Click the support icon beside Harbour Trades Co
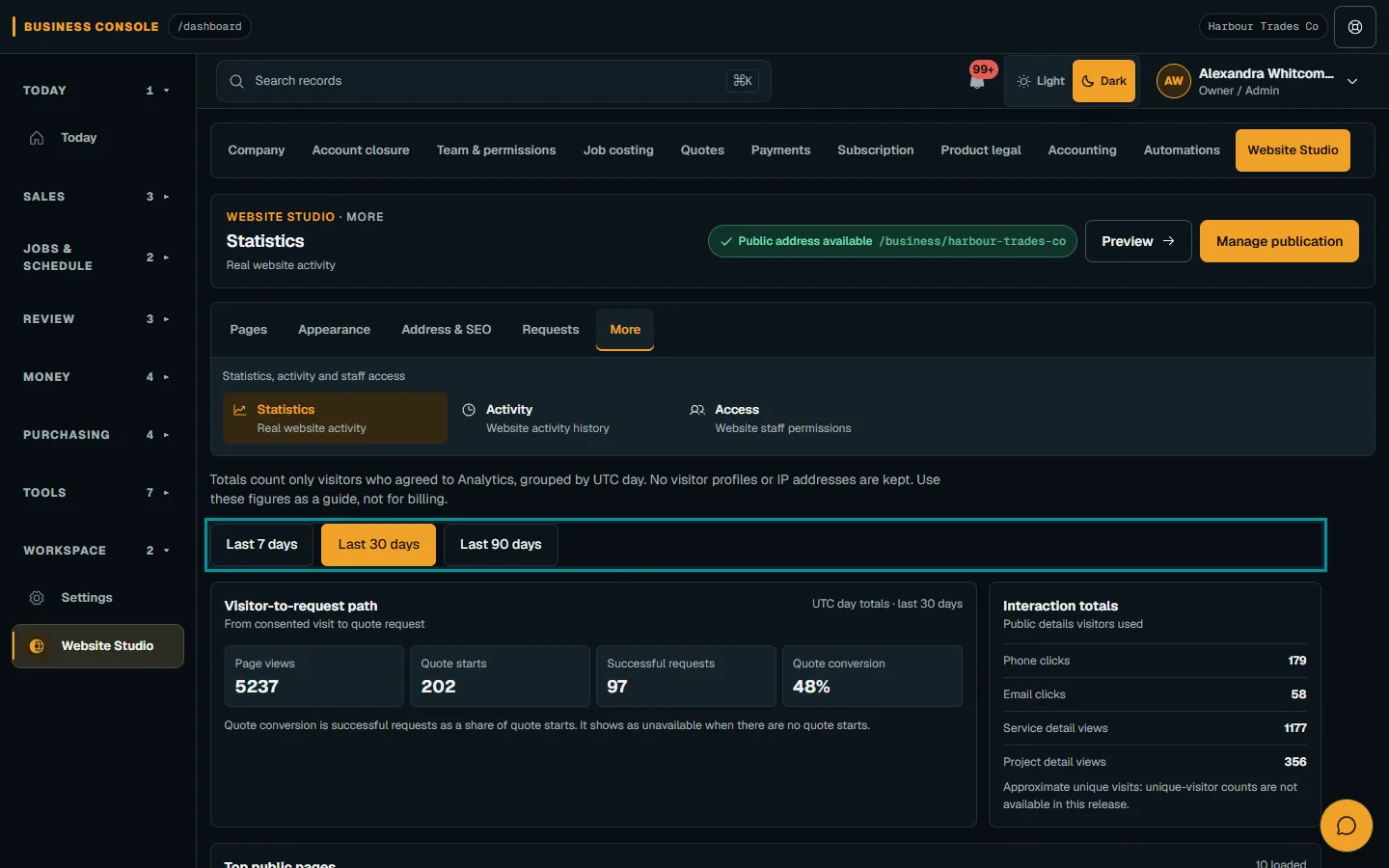 click(1355, 27)
